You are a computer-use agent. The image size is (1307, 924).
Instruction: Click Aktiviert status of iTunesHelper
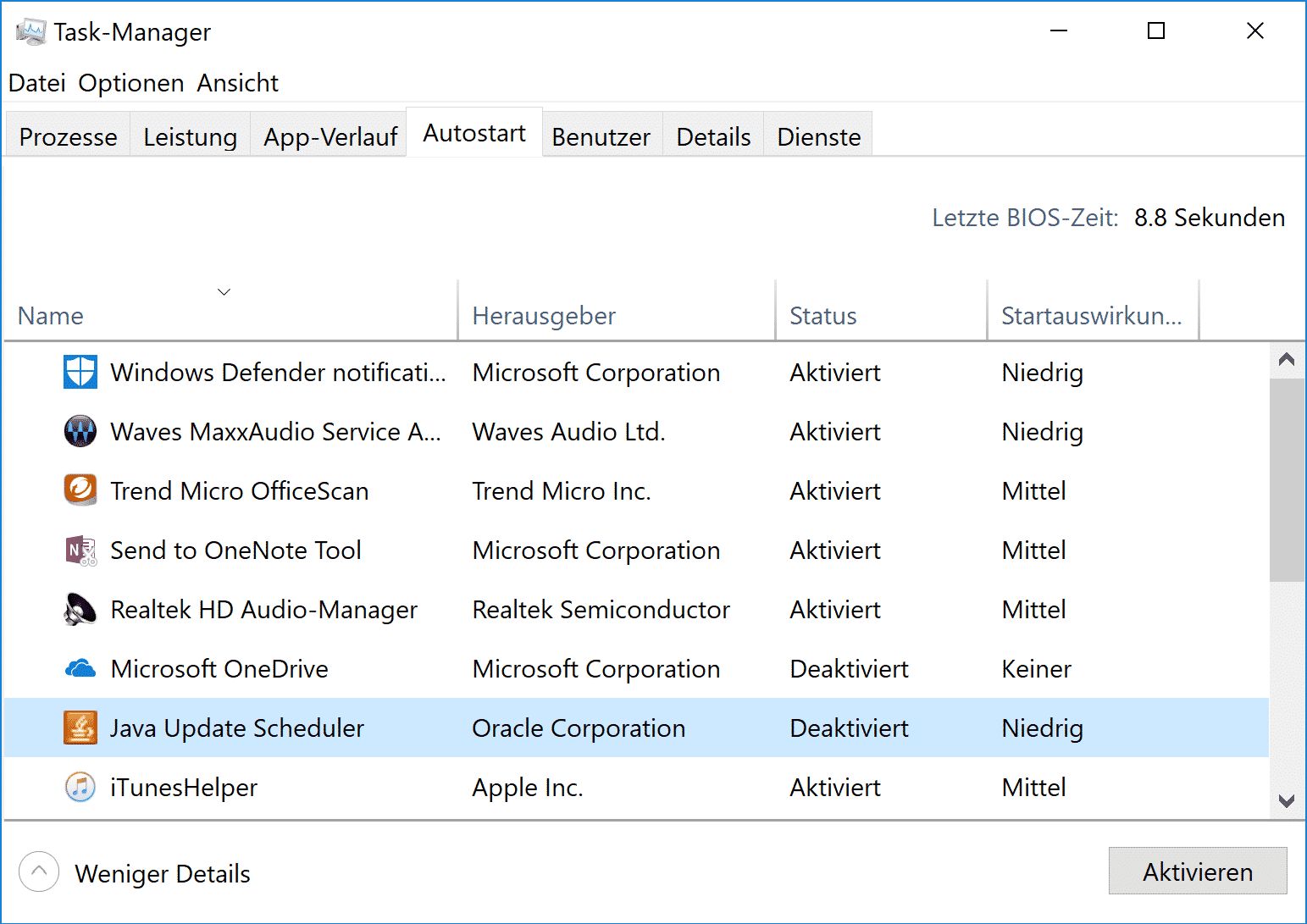coord(835,788)
